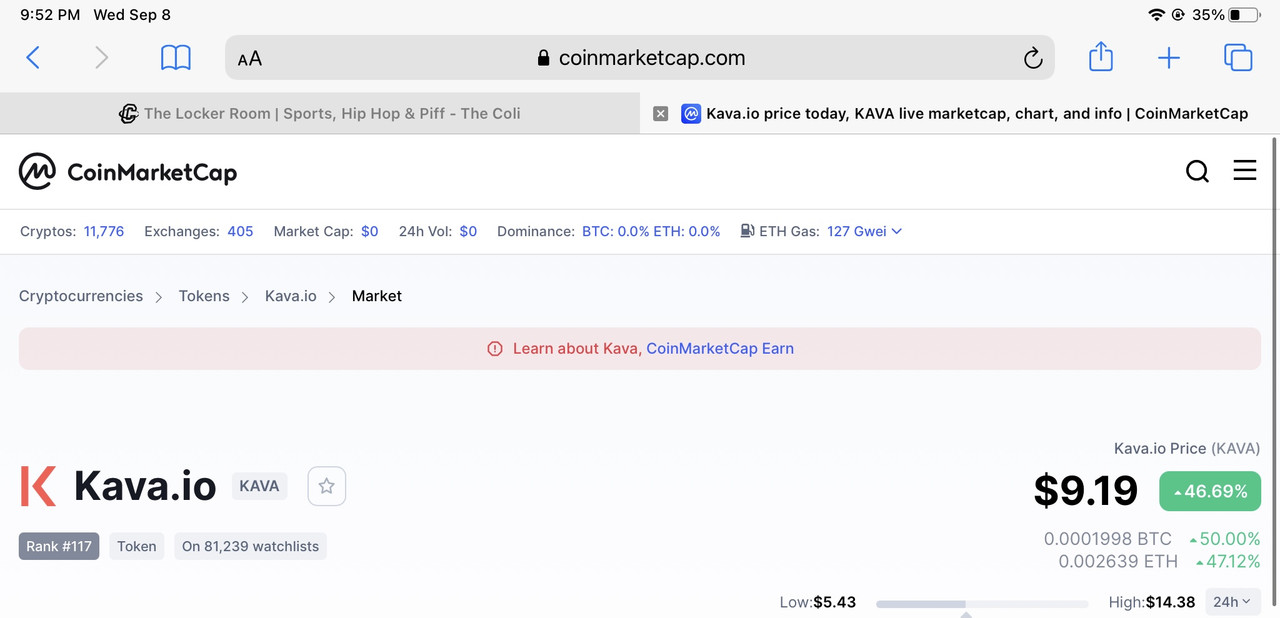Image resolution: width=1280 pixels, height=618 pixels.
Task: Open the Kava.io breadcrumb link
Action: (x=291, y=296)
